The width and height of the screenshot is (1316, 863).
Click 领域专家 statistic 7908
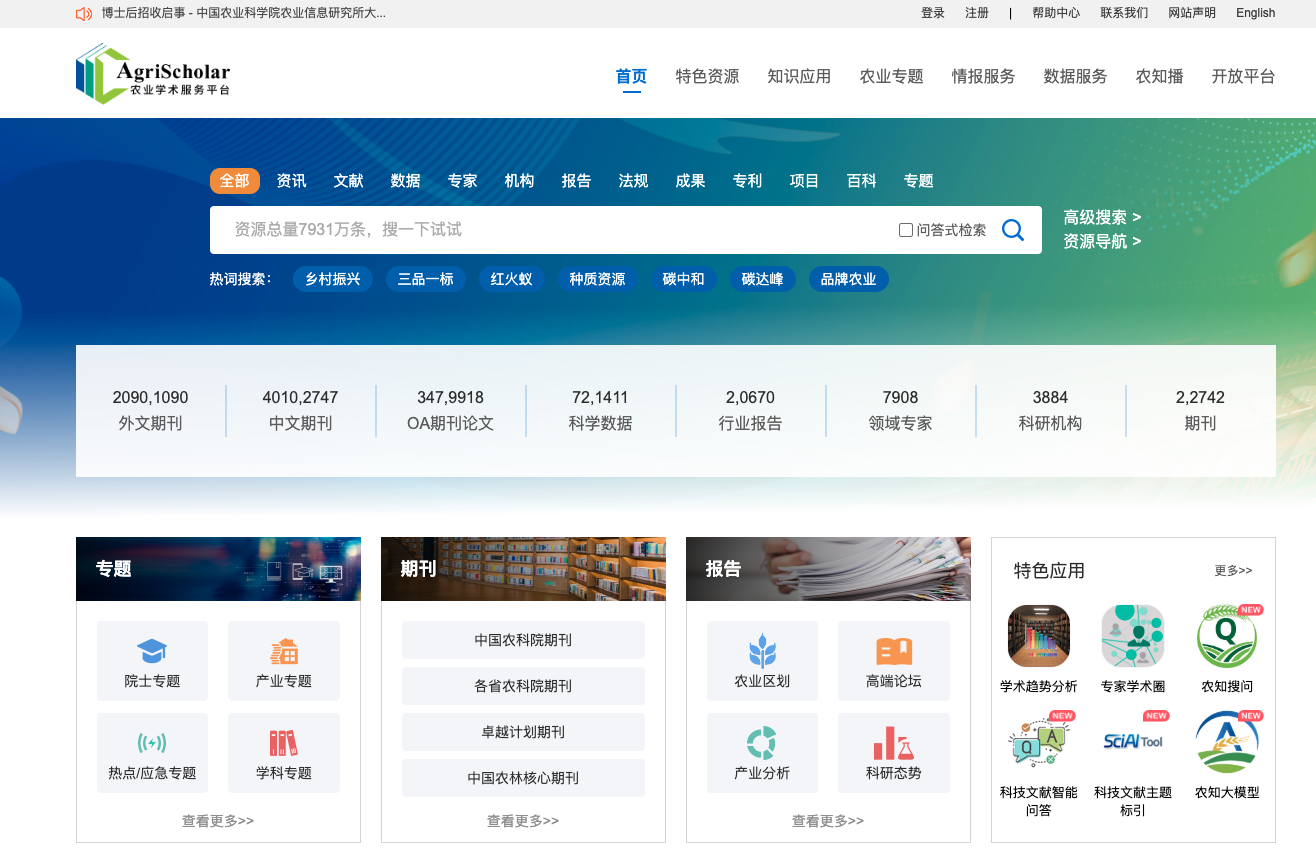tap(901, 410)
